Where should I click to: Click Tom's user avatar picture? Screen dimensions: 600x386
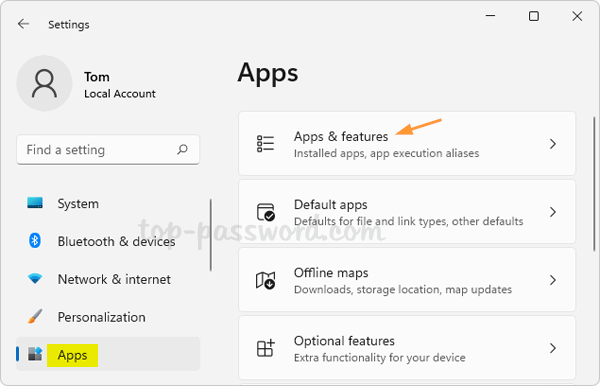(x=44, y=83)
